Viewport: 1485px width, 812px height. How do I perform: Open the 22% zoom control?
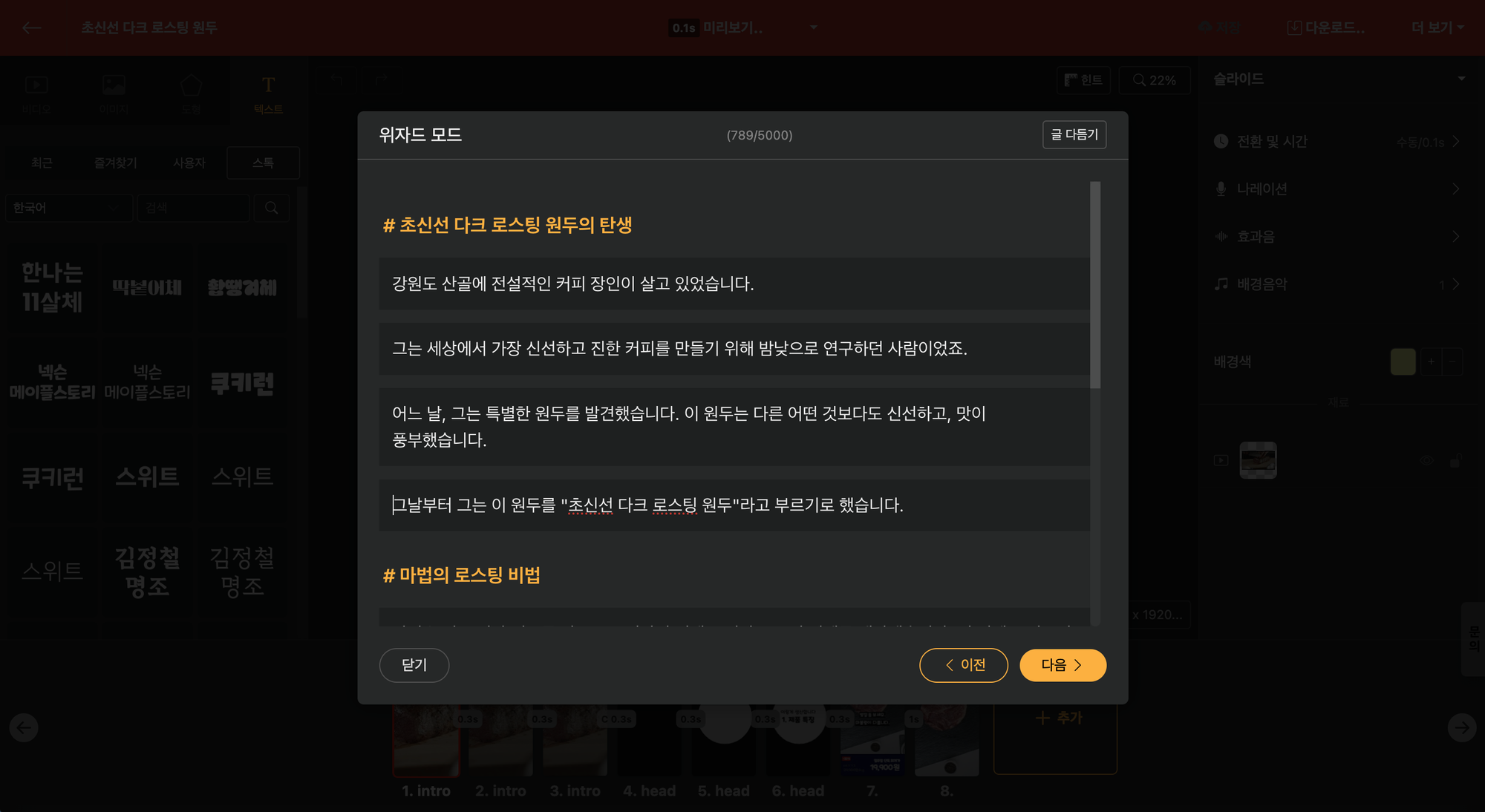click(x=1155, y=80)
